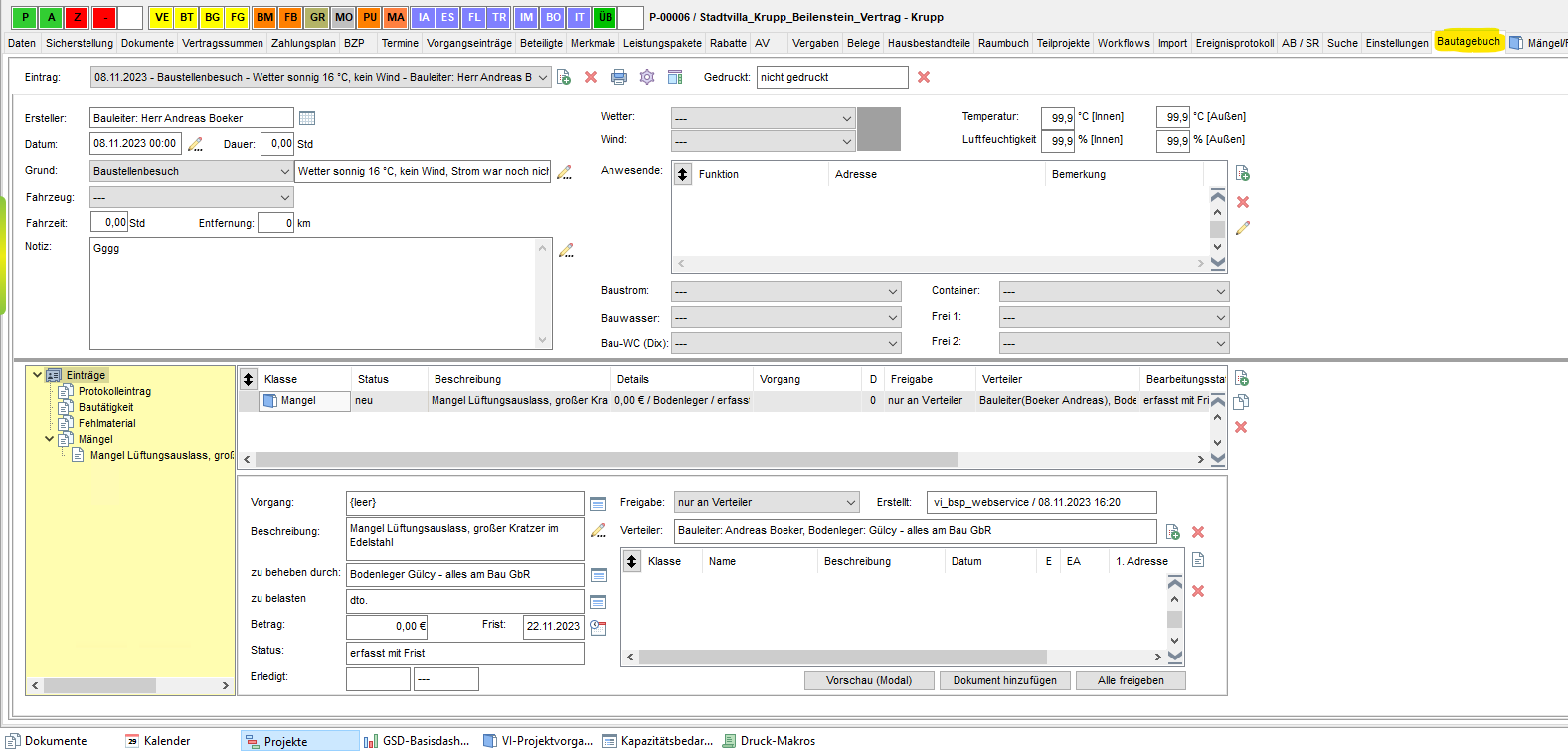Copy entry in Klasse table
The width and height of the screenshot is (1568, 752).
[x=1241, y=402]
